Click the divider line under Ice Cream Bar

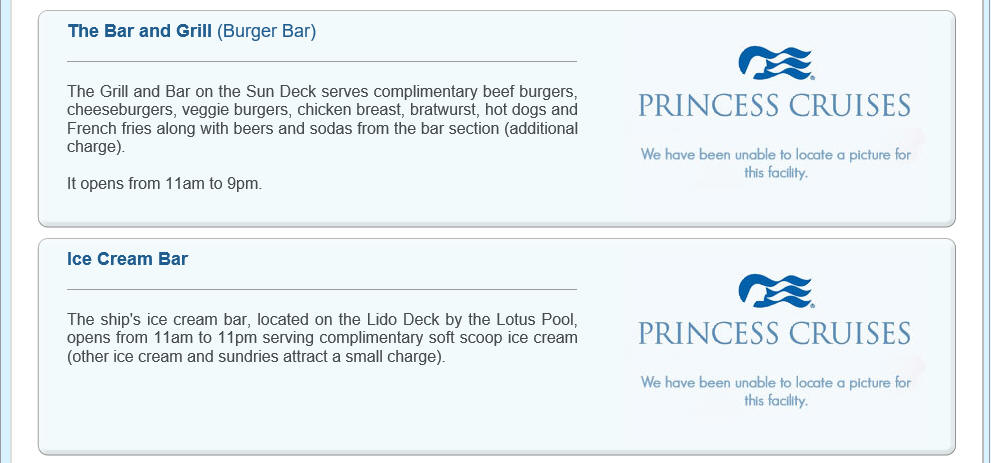tap(322, 289)
